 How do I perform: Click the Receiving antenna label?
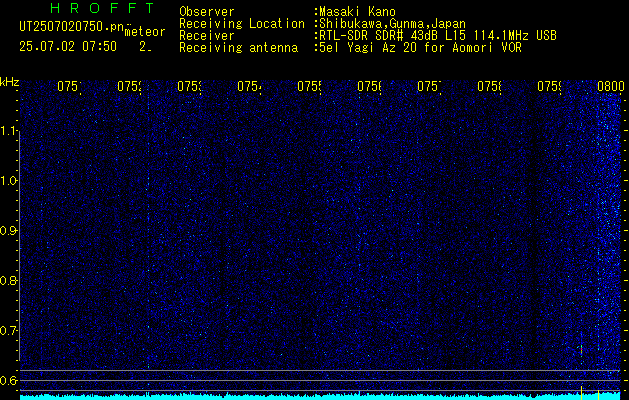pos(238,48)
